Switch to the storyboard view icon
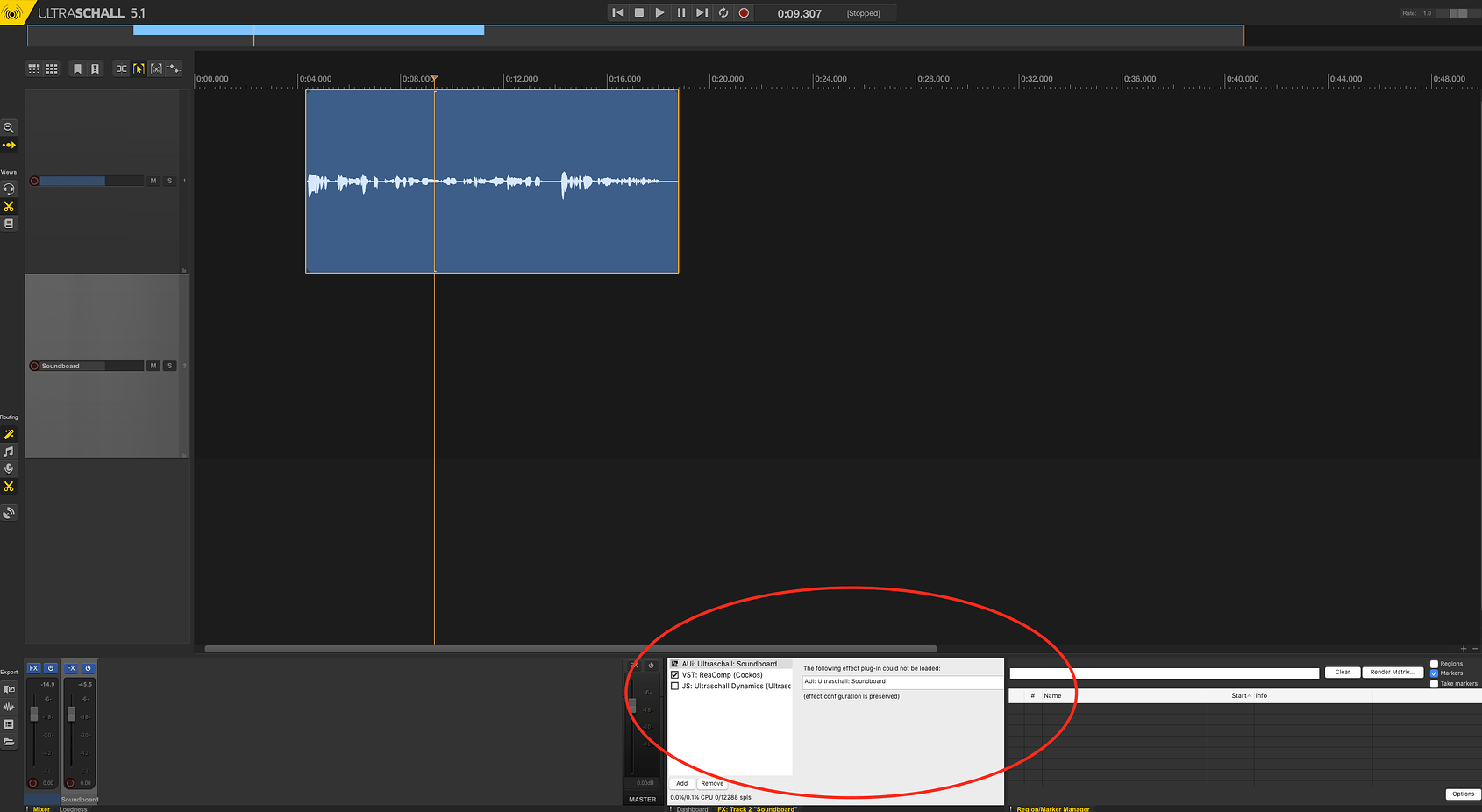Screen dimensions: 1482x812 tap(9, 224)
